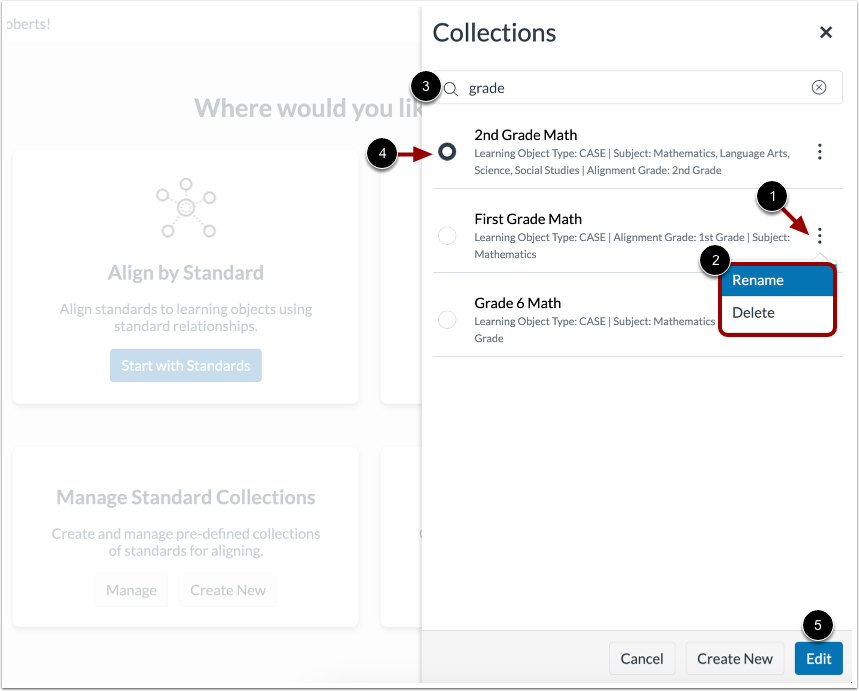Select the 2nd Grade Math radio button
The height and width of the screenshot is (691, 859).
(447, 152)
